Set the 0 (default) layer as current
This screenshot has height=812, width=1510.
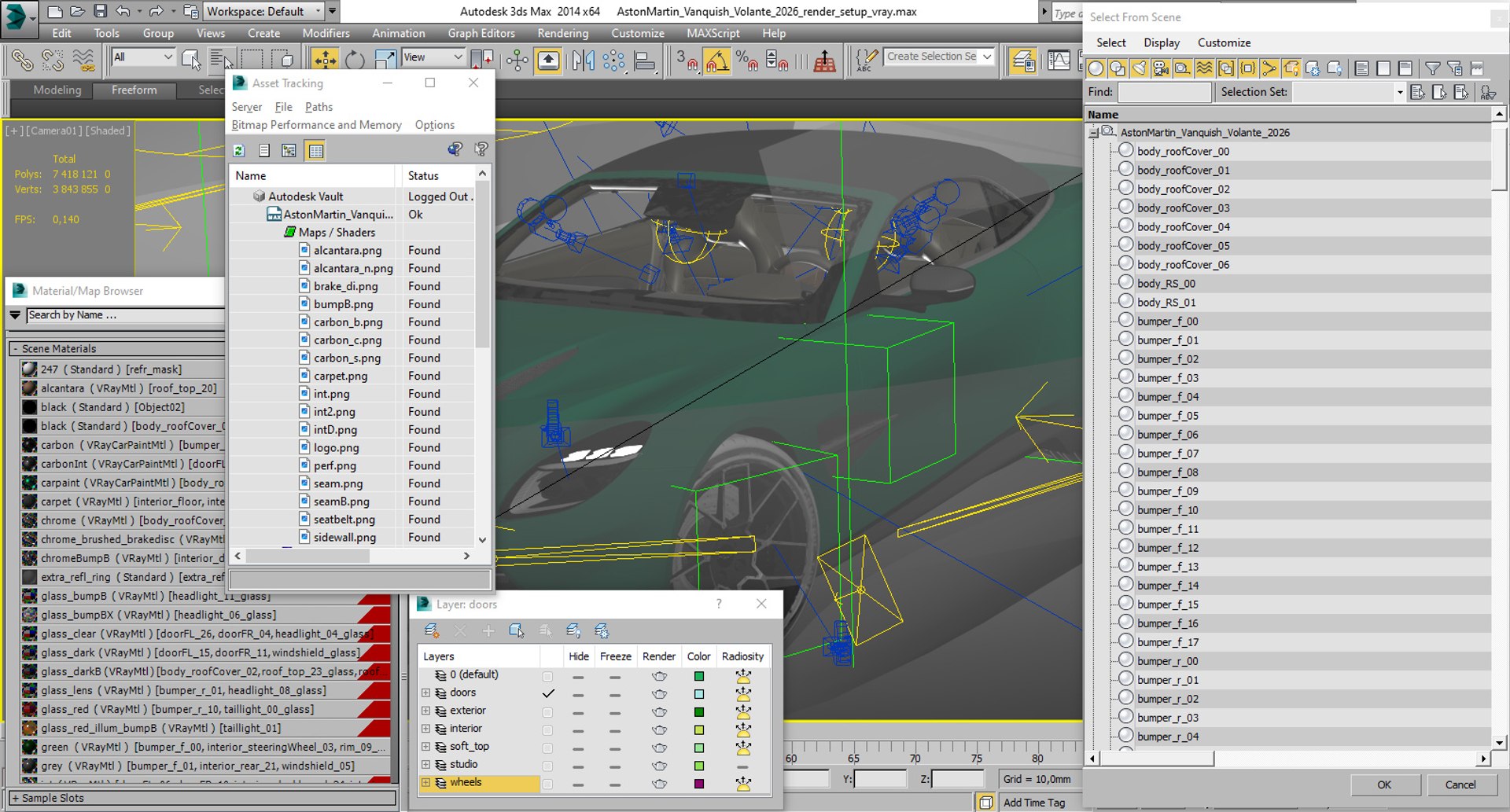[x=548, y=676]
